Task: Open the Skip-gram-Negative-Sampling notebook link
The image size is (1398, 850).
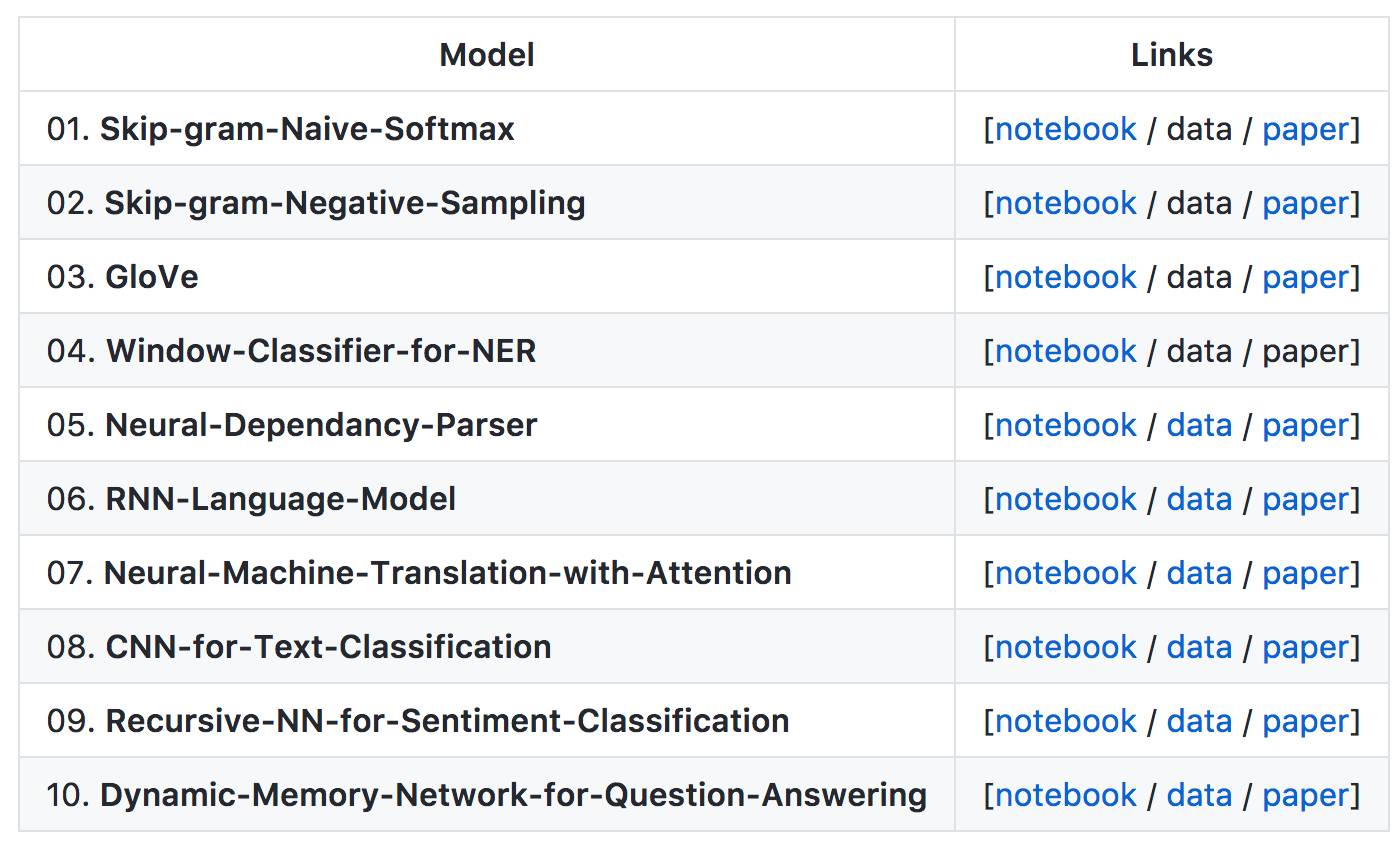Action: pos(1065,203)
